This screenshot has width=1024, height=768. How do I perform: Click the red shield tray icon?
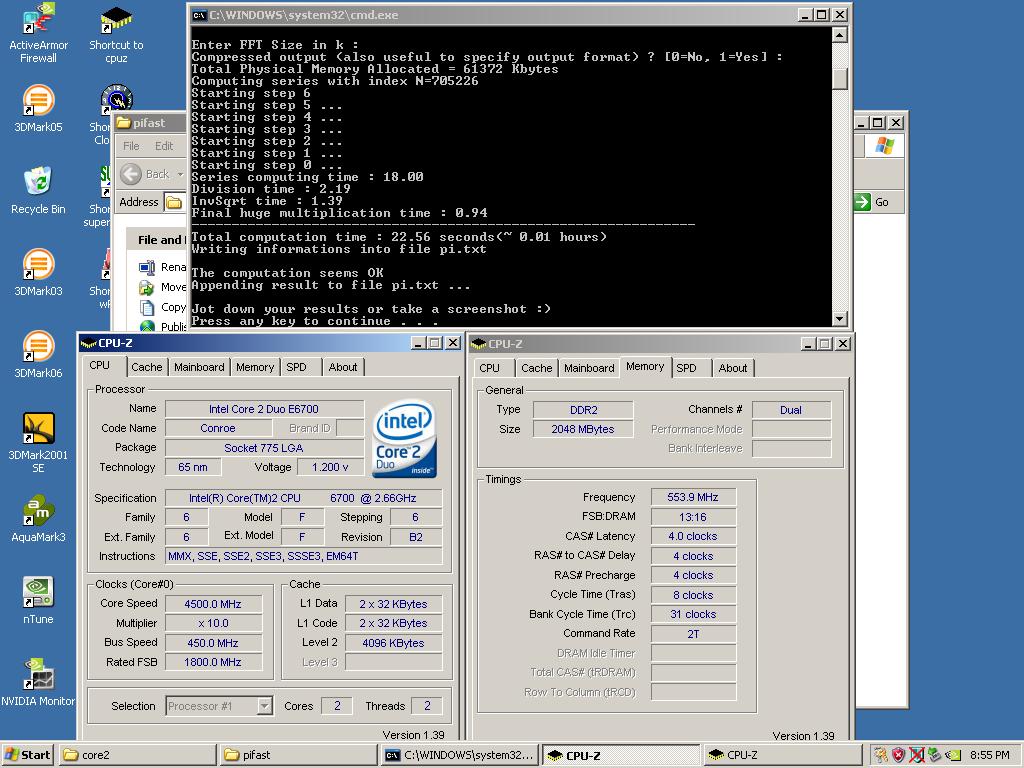[899, 755]
